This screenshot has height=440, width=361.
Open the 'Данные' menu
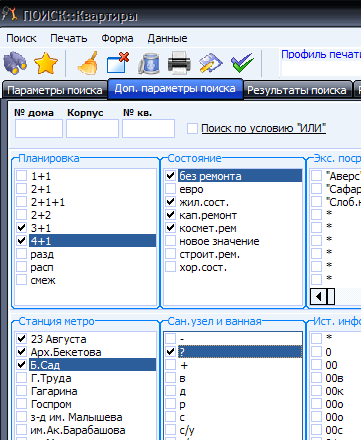tap(167, 38)
